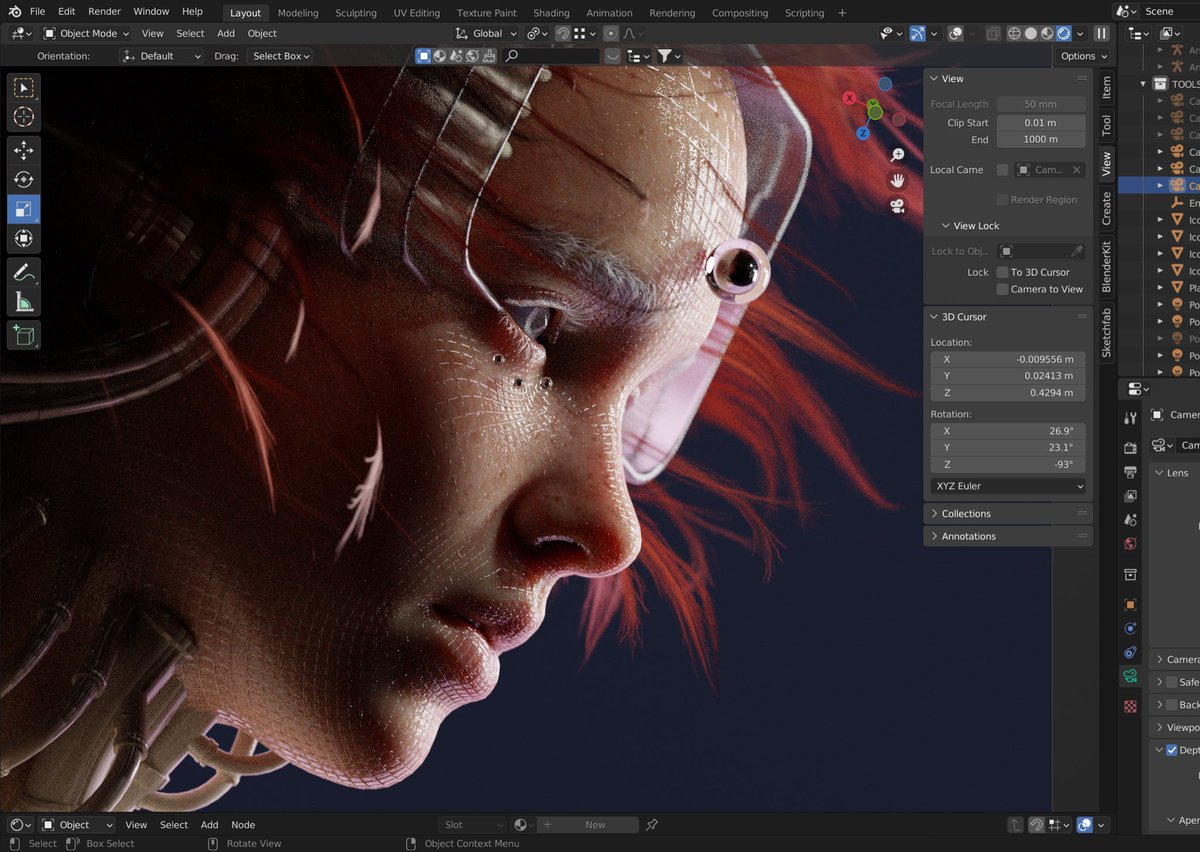Switch to UV Editing workspace tab
The width and height of the screenshot is (1200, 852).
tap(417, 13)
